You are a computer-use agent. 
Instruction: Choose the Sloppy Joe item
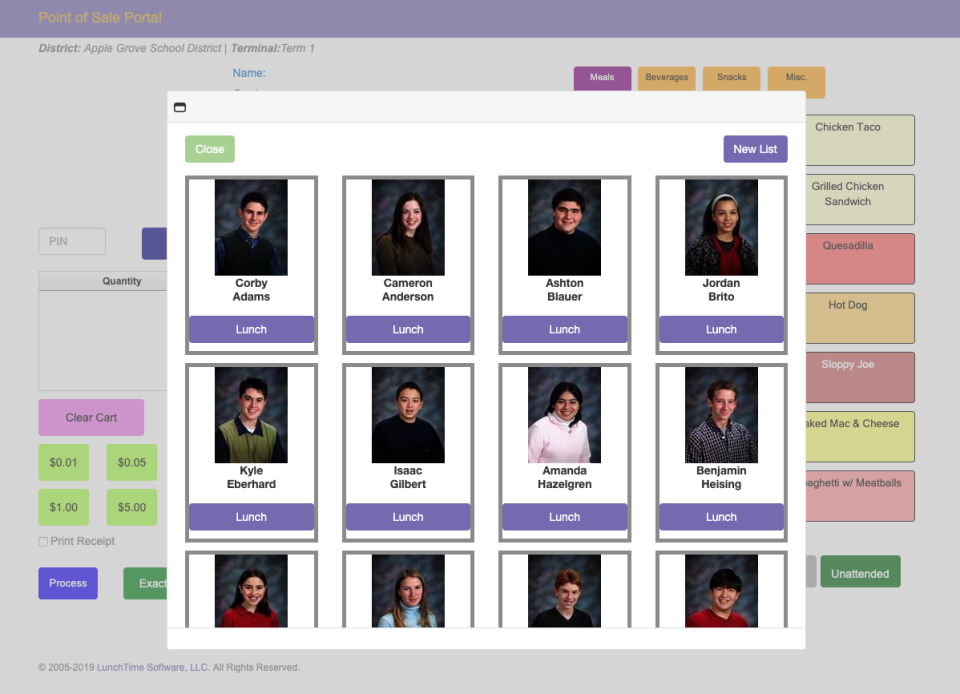[862, 377]
